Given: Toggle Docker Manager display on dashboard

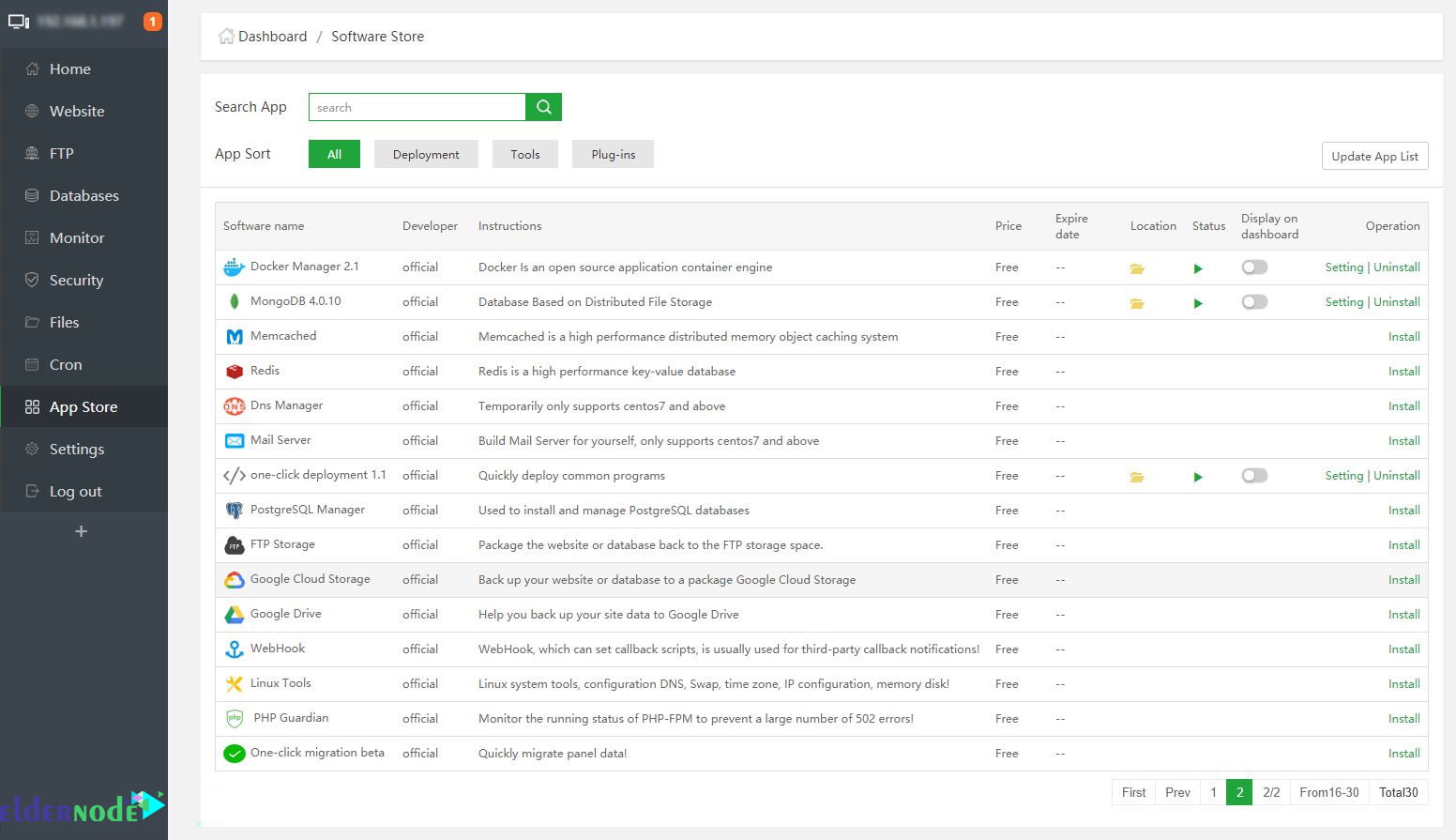Looking at the screenshot, I should [1254, 267].
